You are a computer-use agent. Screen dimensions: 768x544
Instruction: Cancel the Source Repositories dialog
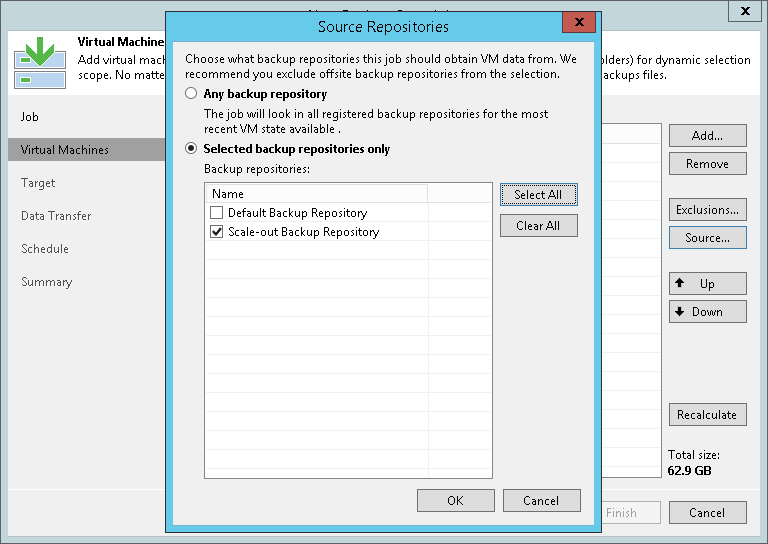pyautogui.click(x=541, y=500)
